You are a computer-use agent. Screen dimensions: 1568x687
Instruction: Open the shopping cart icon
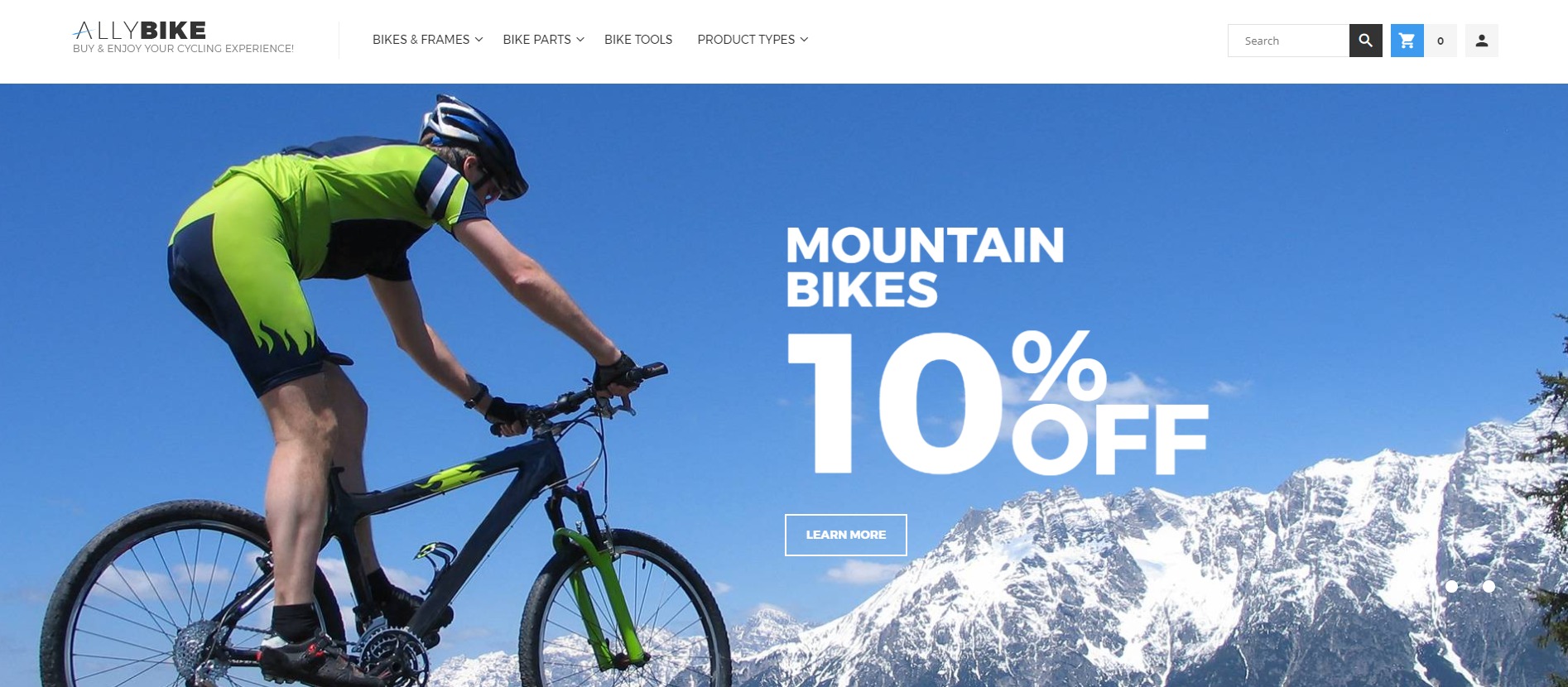point(1407,41)
